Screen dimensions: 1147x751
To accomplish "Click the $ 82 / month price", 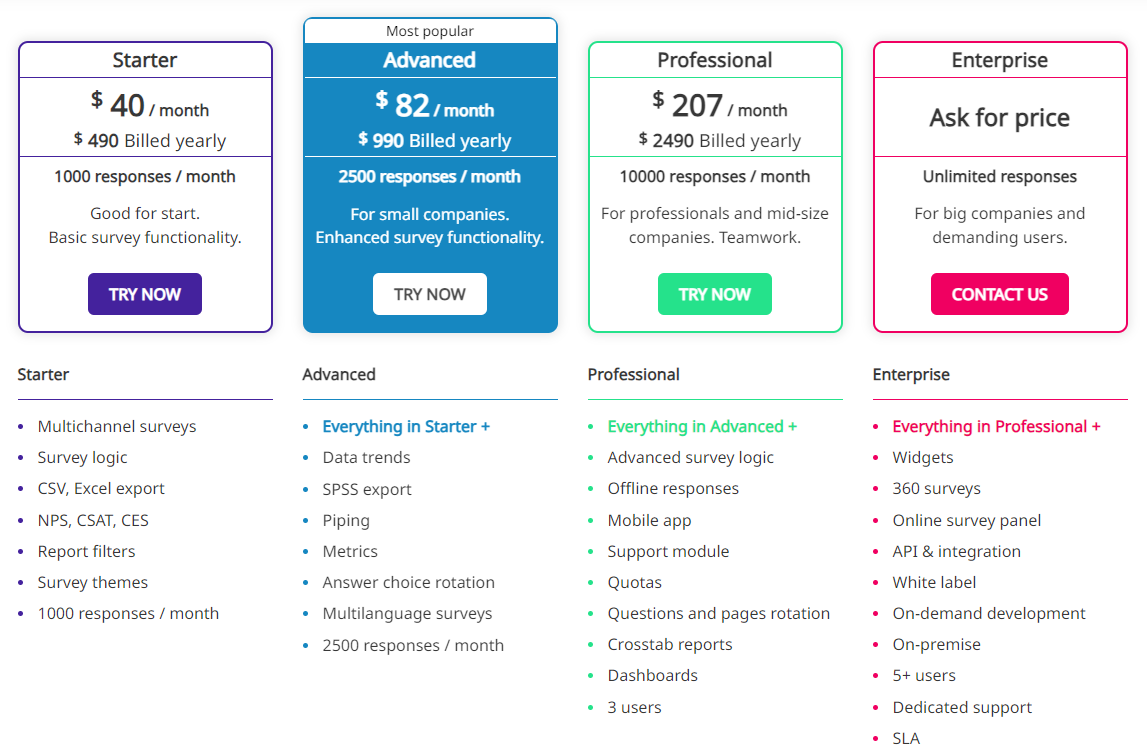I will (x=435, y=106).
